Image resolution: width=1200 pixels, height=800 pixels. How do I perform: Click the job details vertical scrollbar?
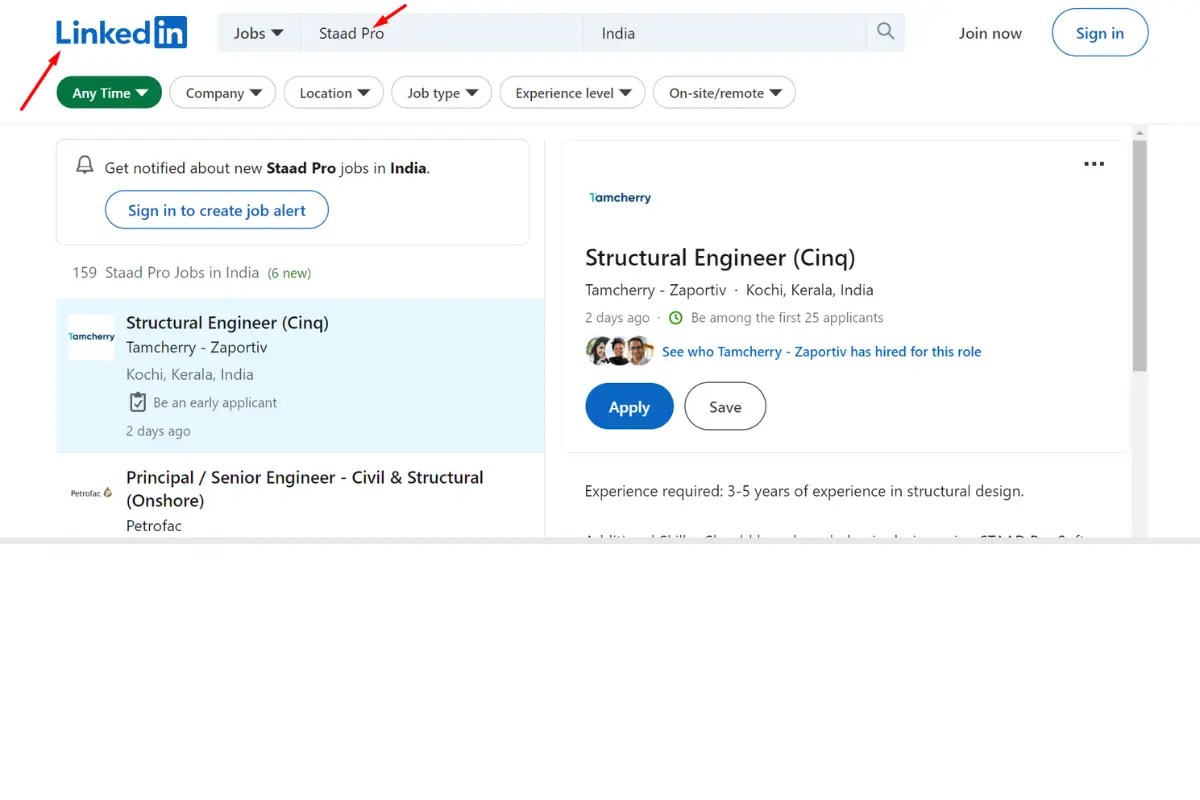point(1139,256)
